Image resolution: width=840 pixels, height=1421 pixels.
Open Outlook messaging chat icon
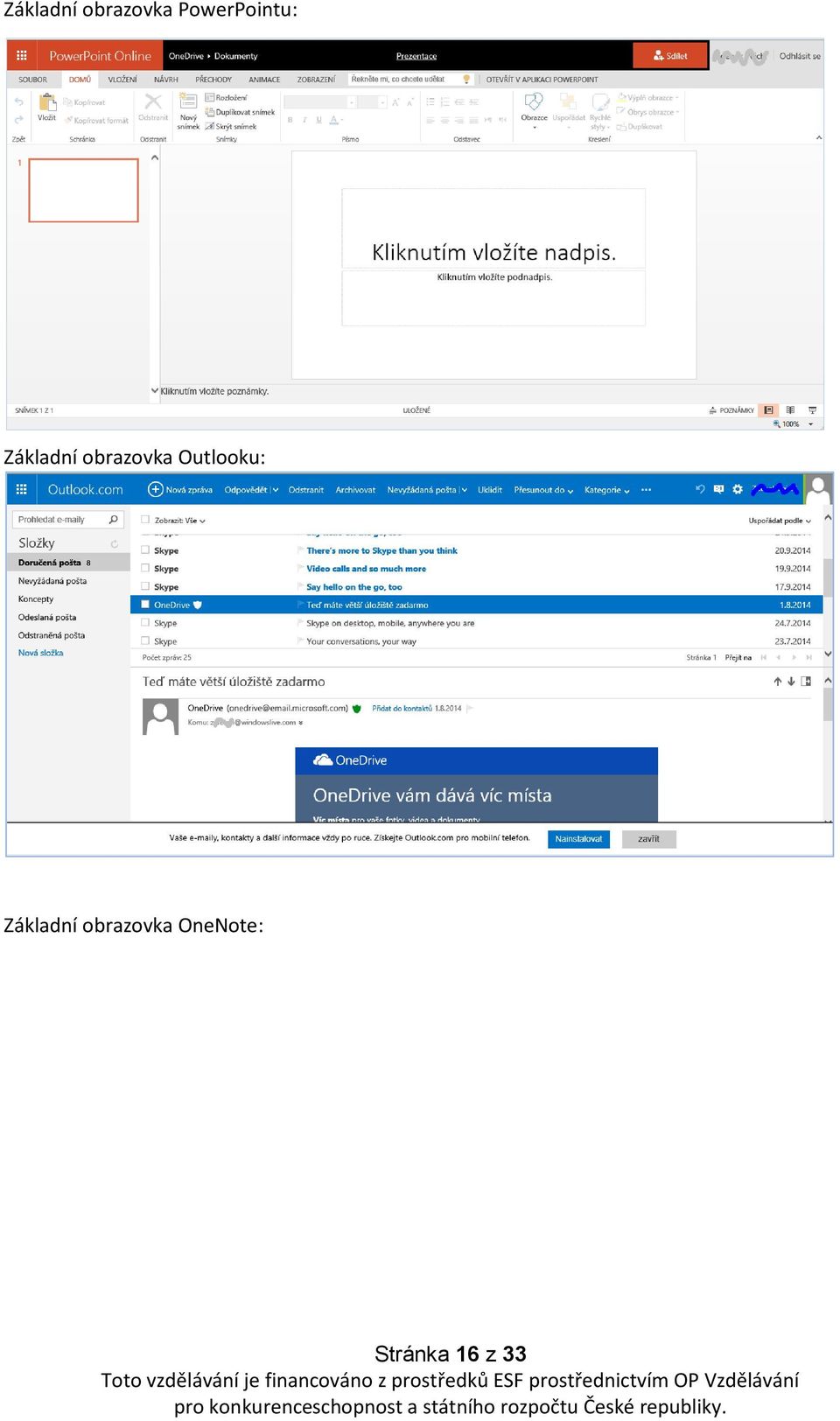[718, 489]
